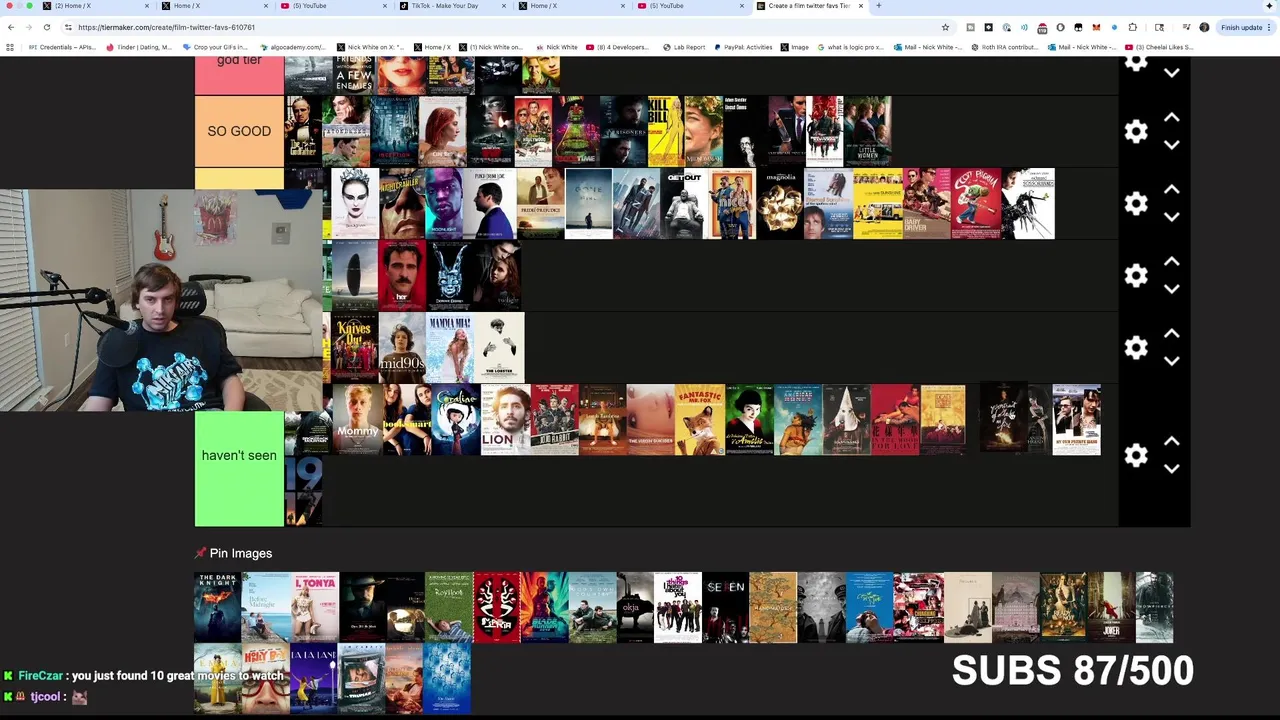Open the Lab Report bookmark
Viewport: 1280px width, 720px height.
pyautogui.click(x=684, y=47)
